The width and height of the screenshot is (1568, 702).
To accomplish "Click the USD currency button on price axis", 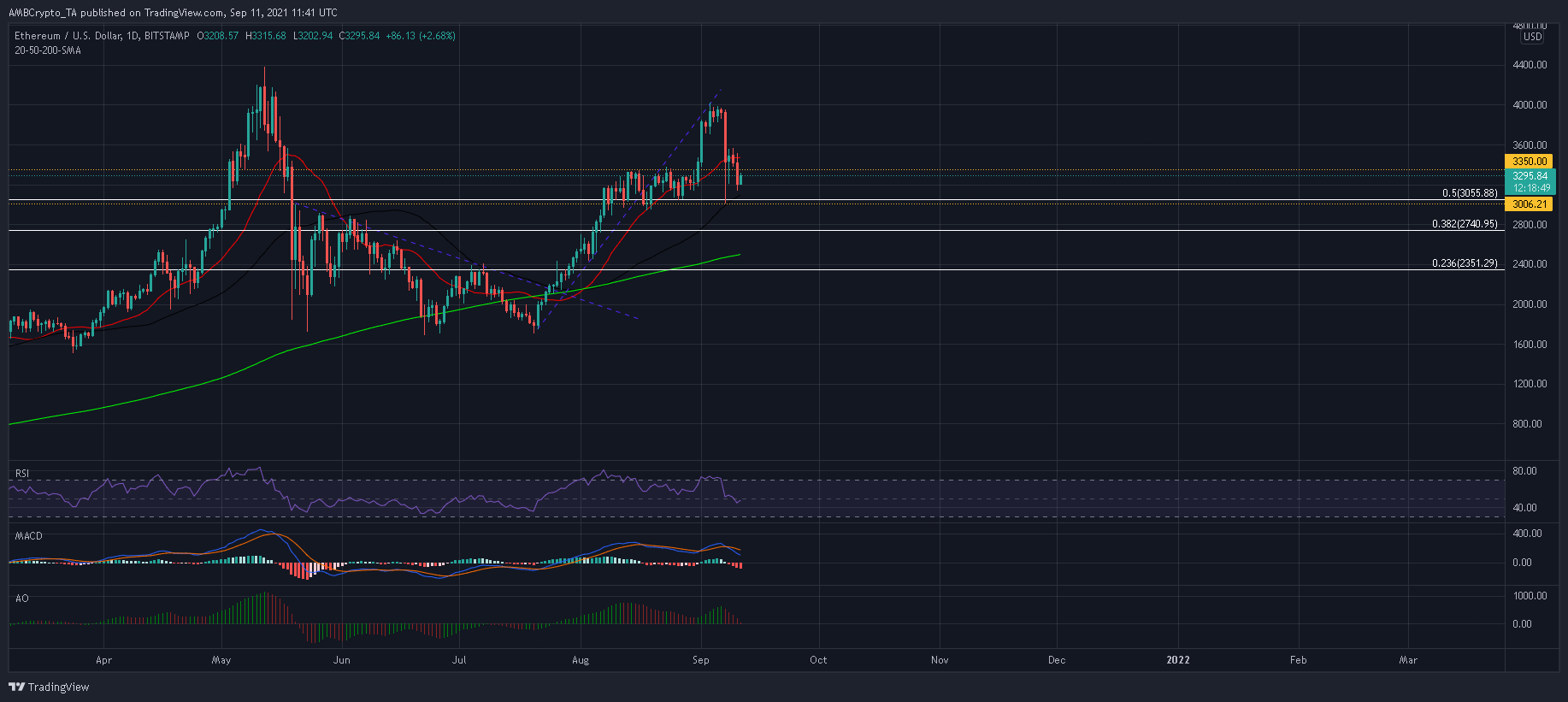I will 1533,37.
